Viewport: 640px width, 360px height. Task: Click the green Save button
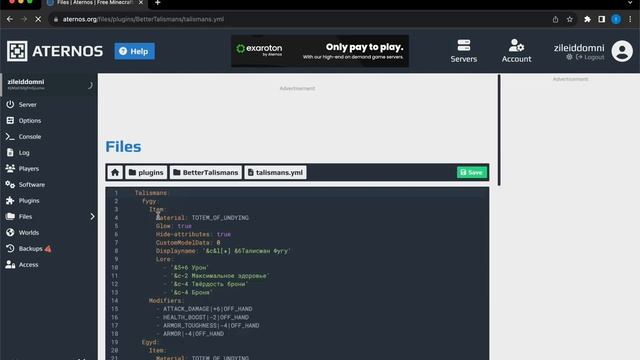tap(471, 172)
